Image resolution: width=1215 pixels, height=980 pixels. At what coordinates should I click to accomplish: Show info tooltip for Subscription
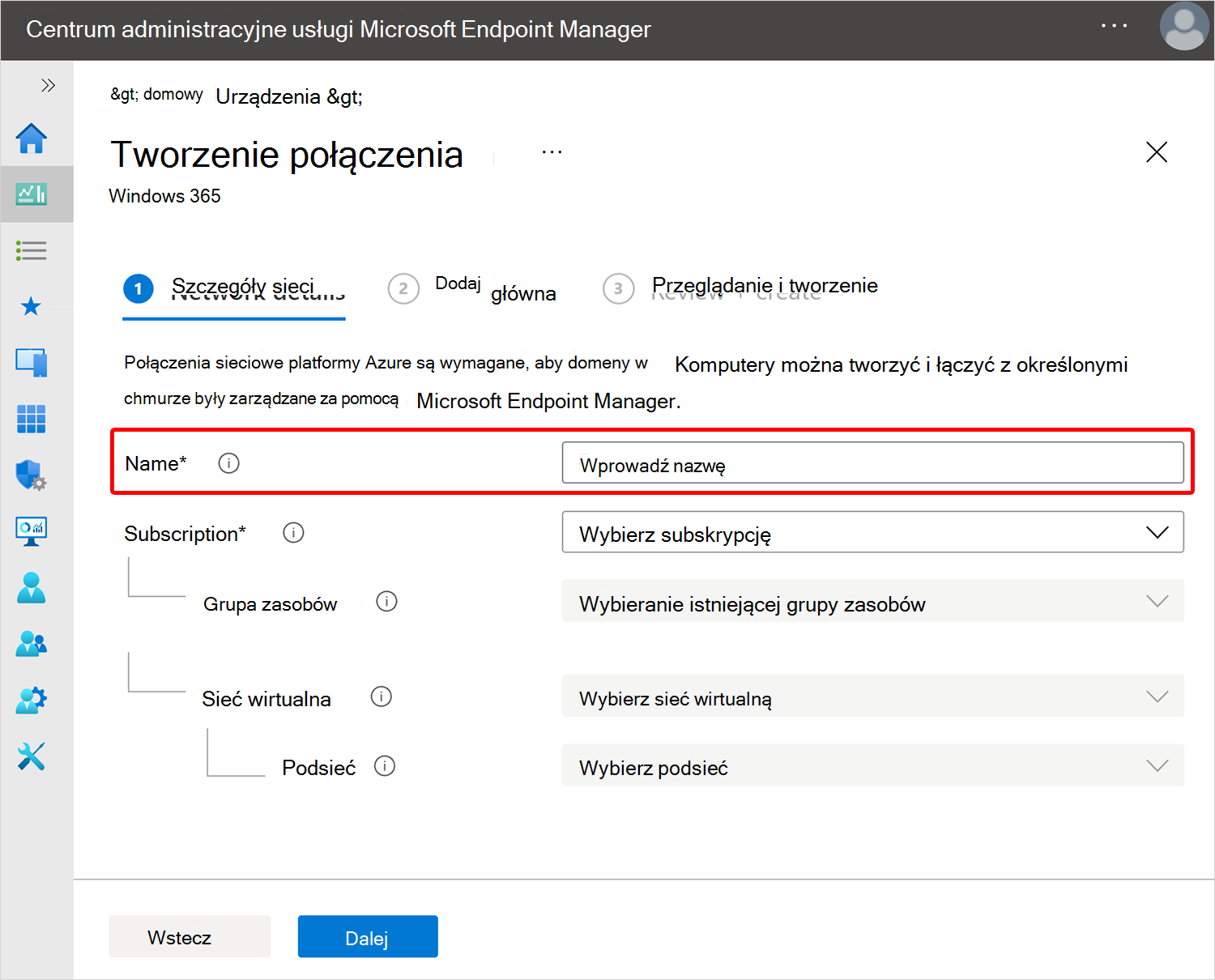(x=293, y=532)
